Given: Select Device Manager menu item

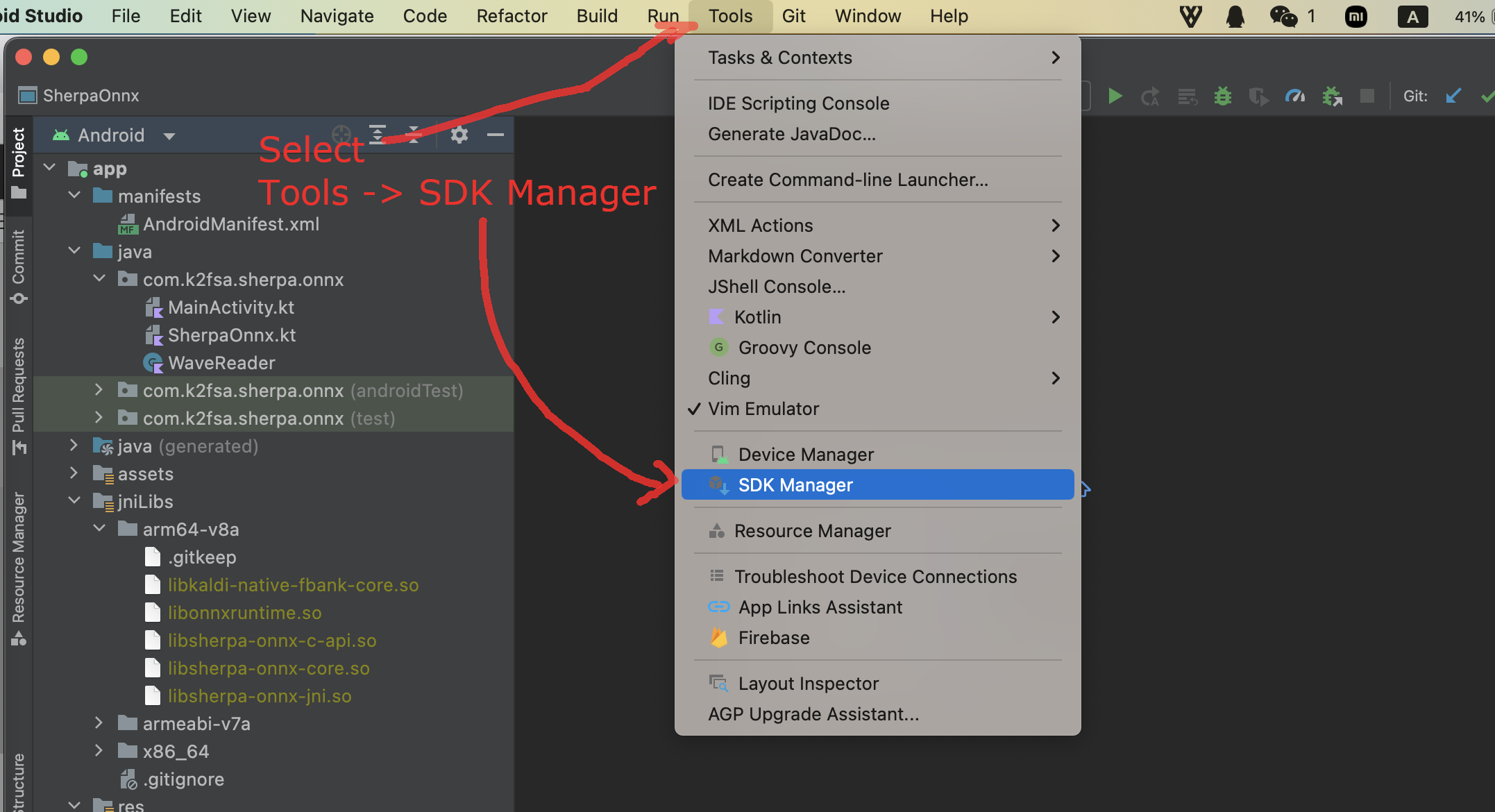Looking at the screenshot, I should click(877, 455).
